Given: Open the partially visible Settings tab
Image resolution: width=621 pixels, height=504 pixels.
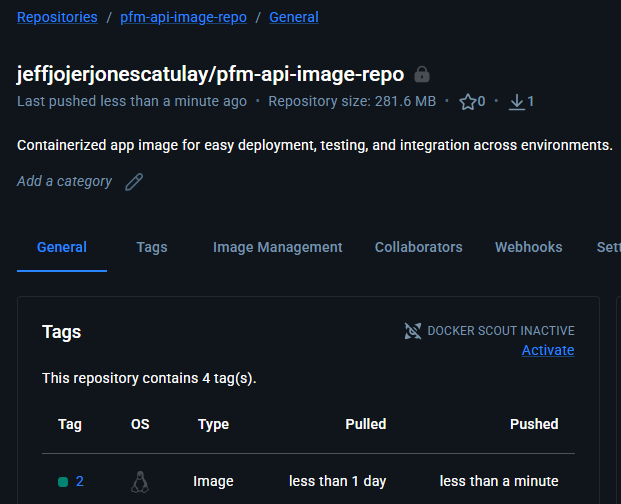Looking at the screenshot, I should pos(607,247).
